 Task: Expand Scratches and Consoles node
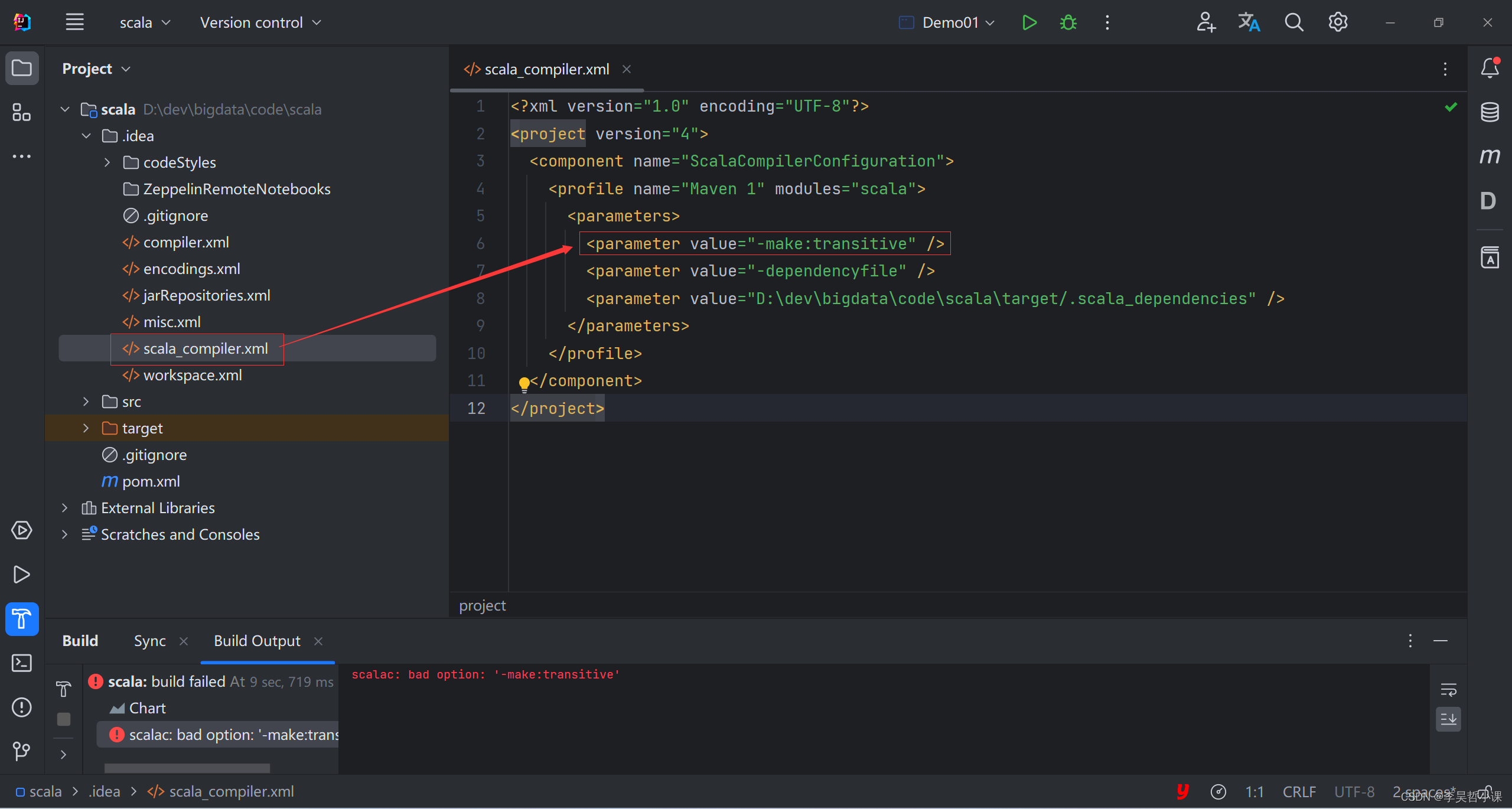point(65,534)
